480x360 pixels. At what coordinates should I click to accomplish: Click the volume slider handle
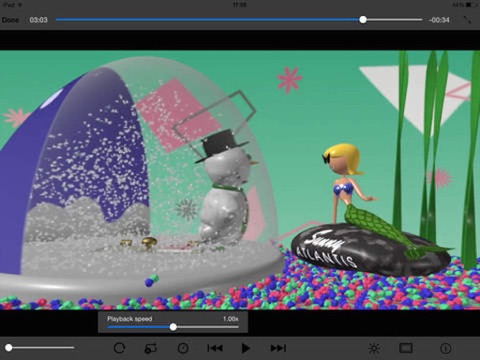pos(9,348)
